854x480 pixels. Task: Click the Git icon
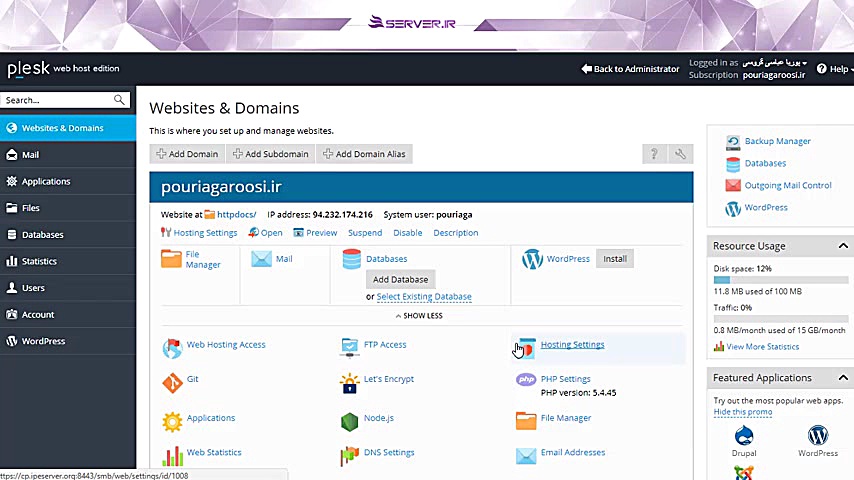(172, 382)
